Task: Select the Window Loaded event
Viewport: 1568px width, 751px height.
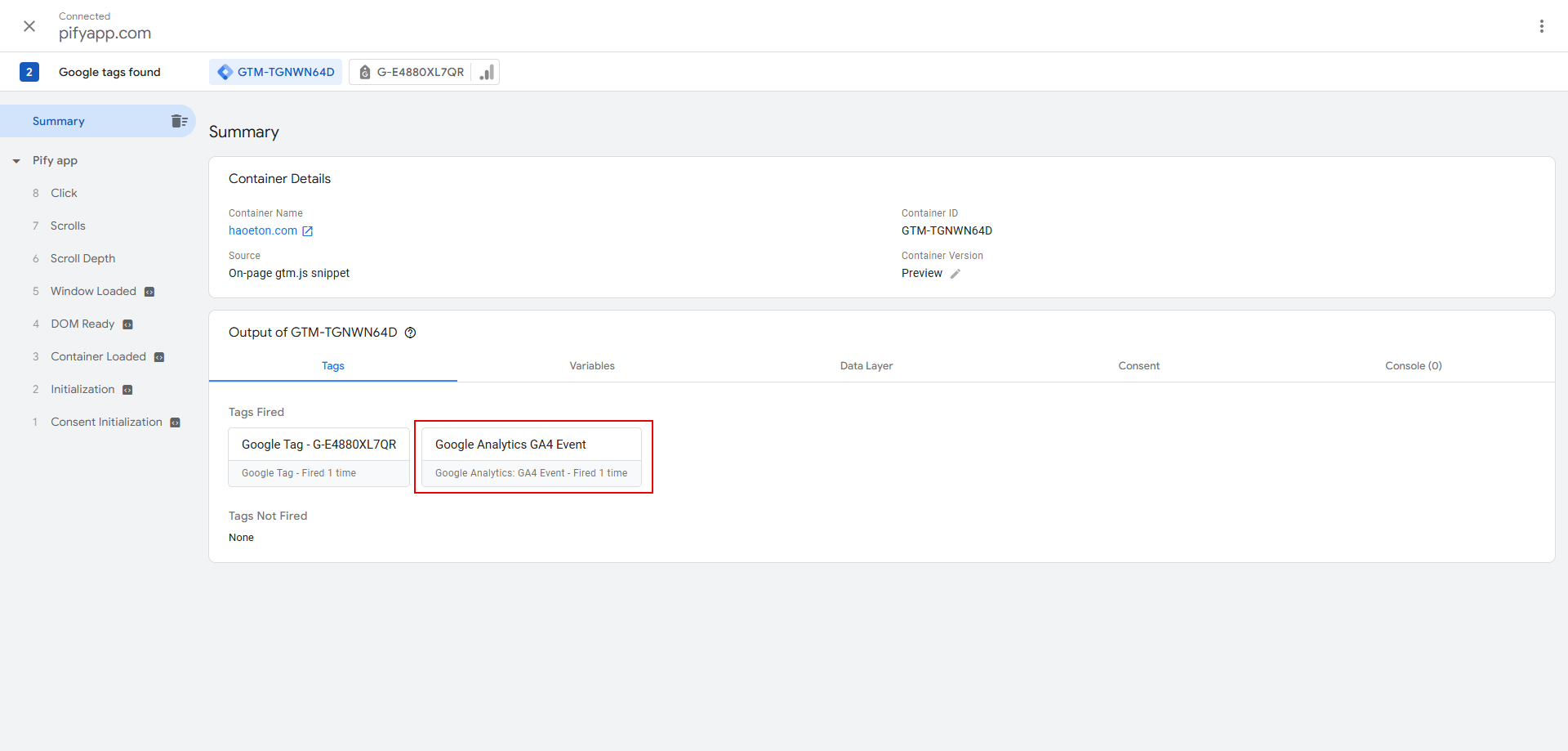Action: [93, 291]
